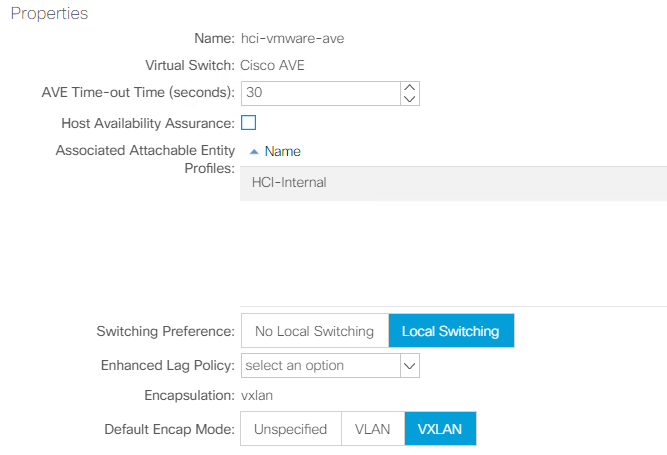
Task: Focus the AVE Time-out Time input field
Action: click(319, 94)
